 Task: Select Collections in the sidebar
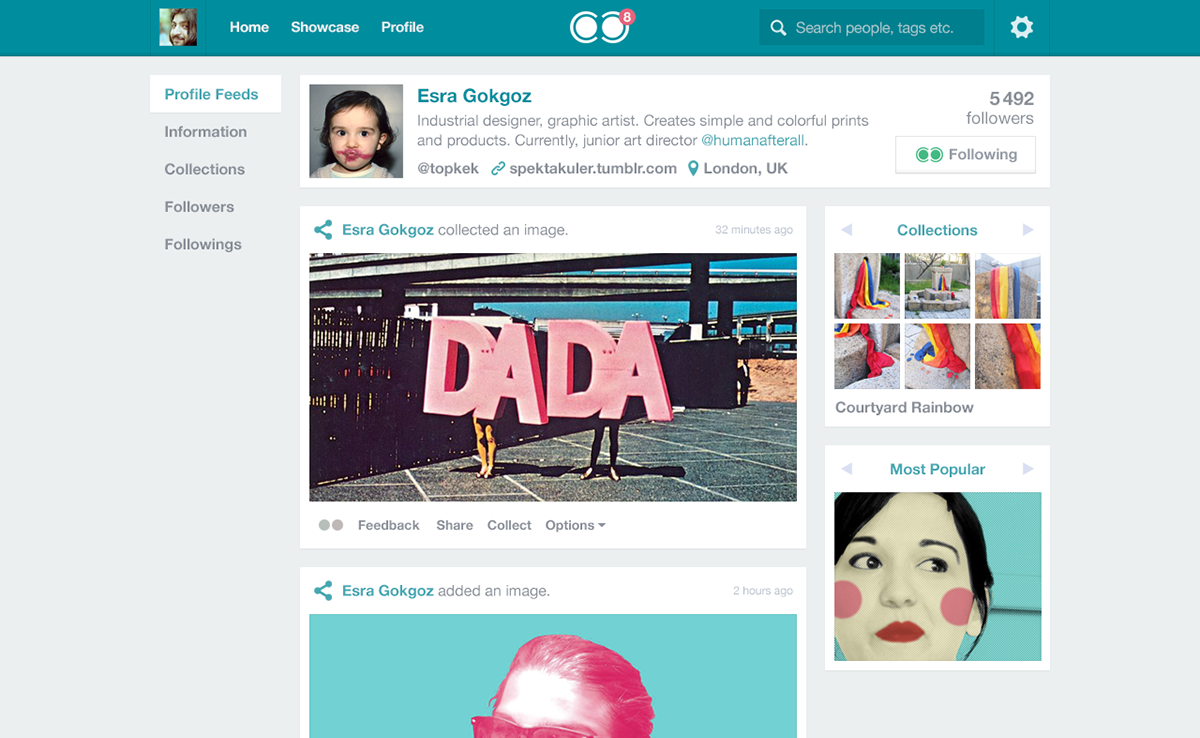coord(205,169)
